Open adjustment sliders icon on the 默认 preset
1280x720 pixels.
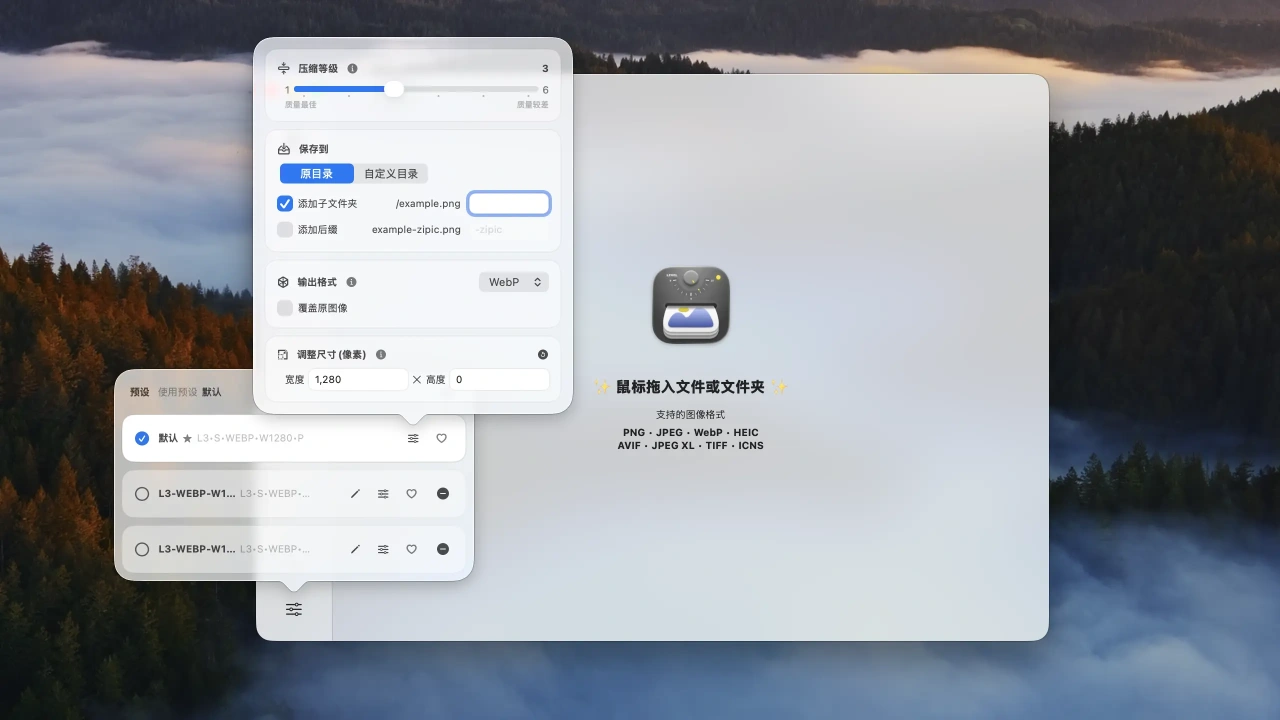(x=413, y=438)
